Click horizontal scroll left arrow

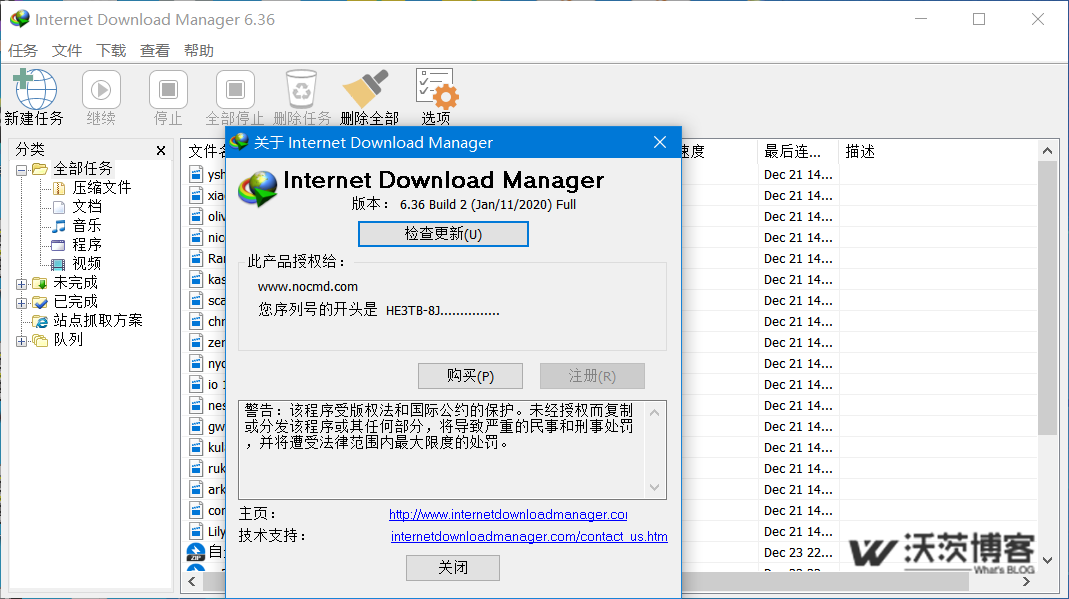point(192,581)
